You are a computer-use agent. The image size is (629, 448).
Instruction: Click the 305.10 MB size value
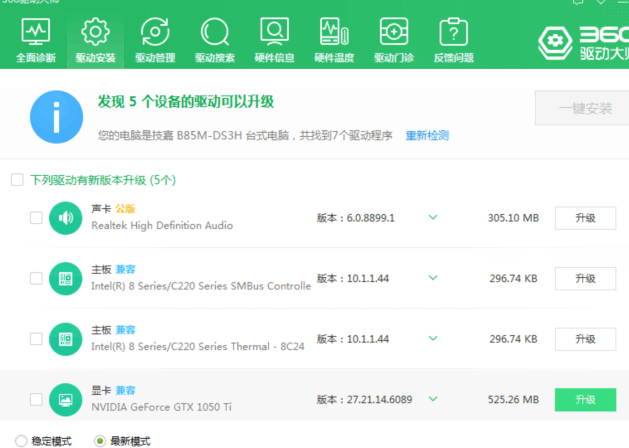click(x=513, y=218)
